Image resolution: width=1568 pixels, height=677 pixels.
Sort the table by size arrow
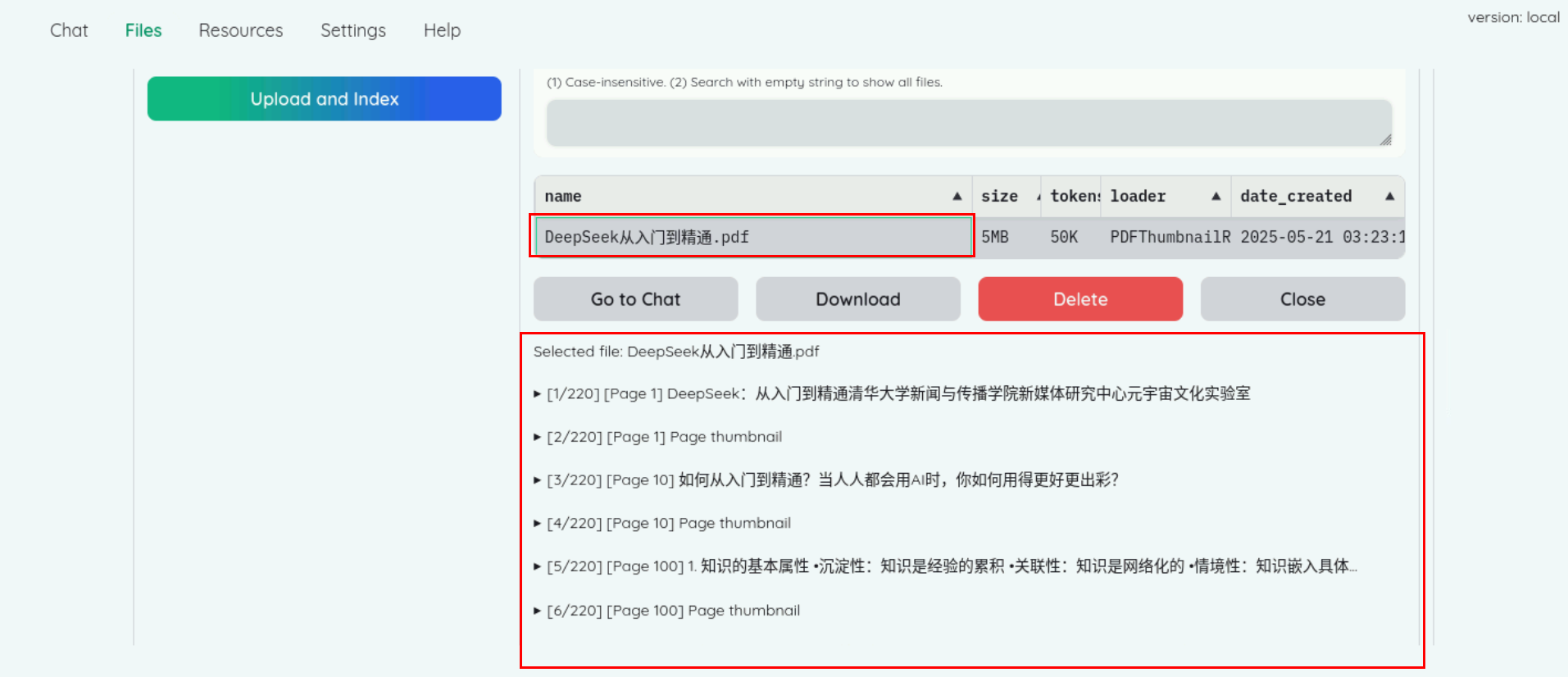click(x=1039, y=196)
